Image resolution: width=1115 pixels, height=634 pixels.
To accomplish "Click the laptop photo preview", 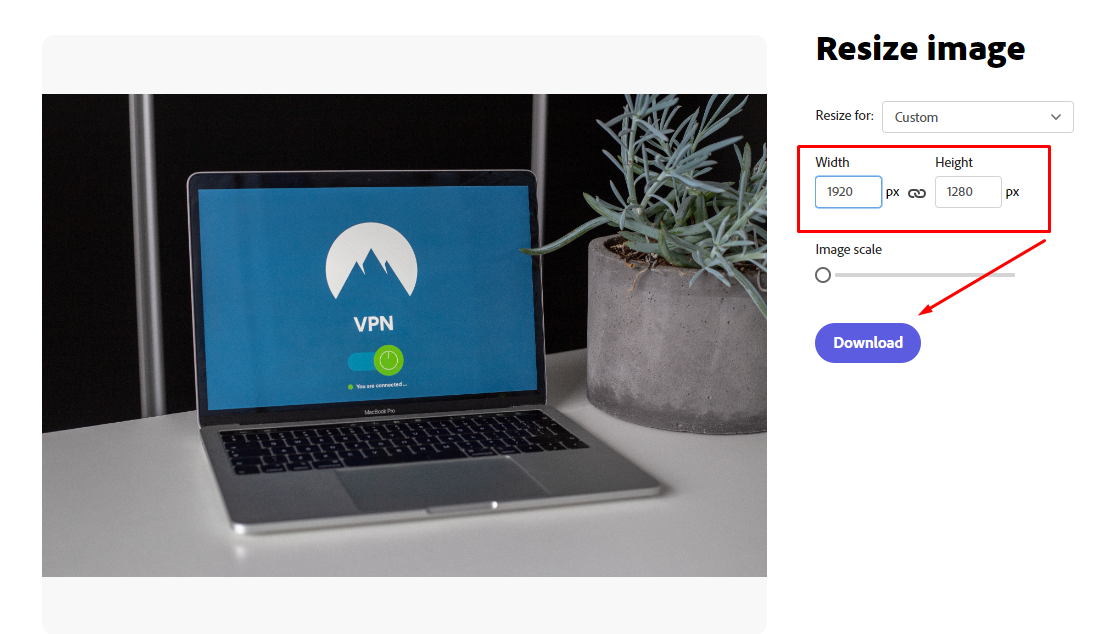I will click(404, 335).
